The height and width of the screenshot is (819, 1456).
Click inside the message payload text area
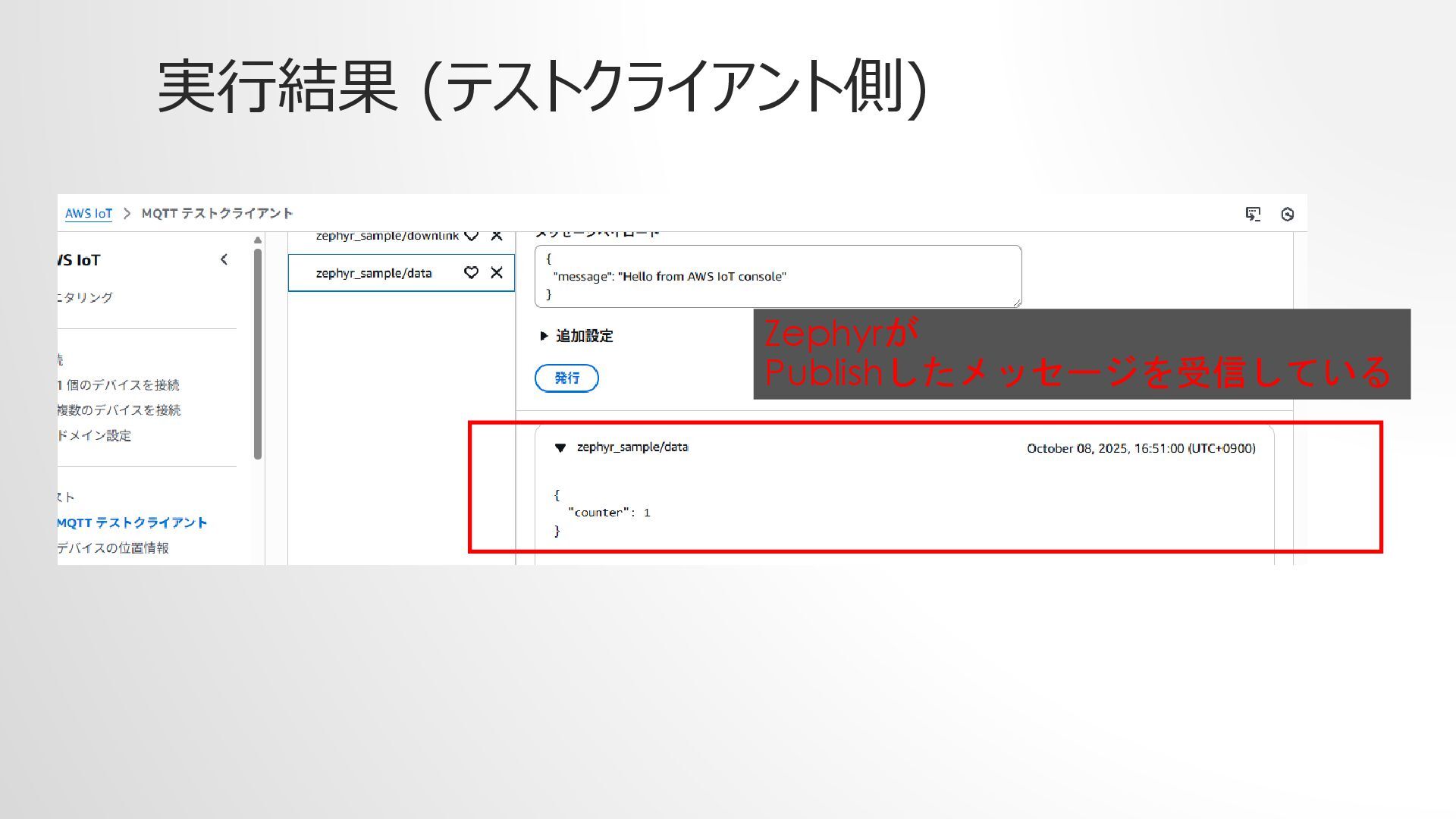pyautogui.click(x=777, y=276)
